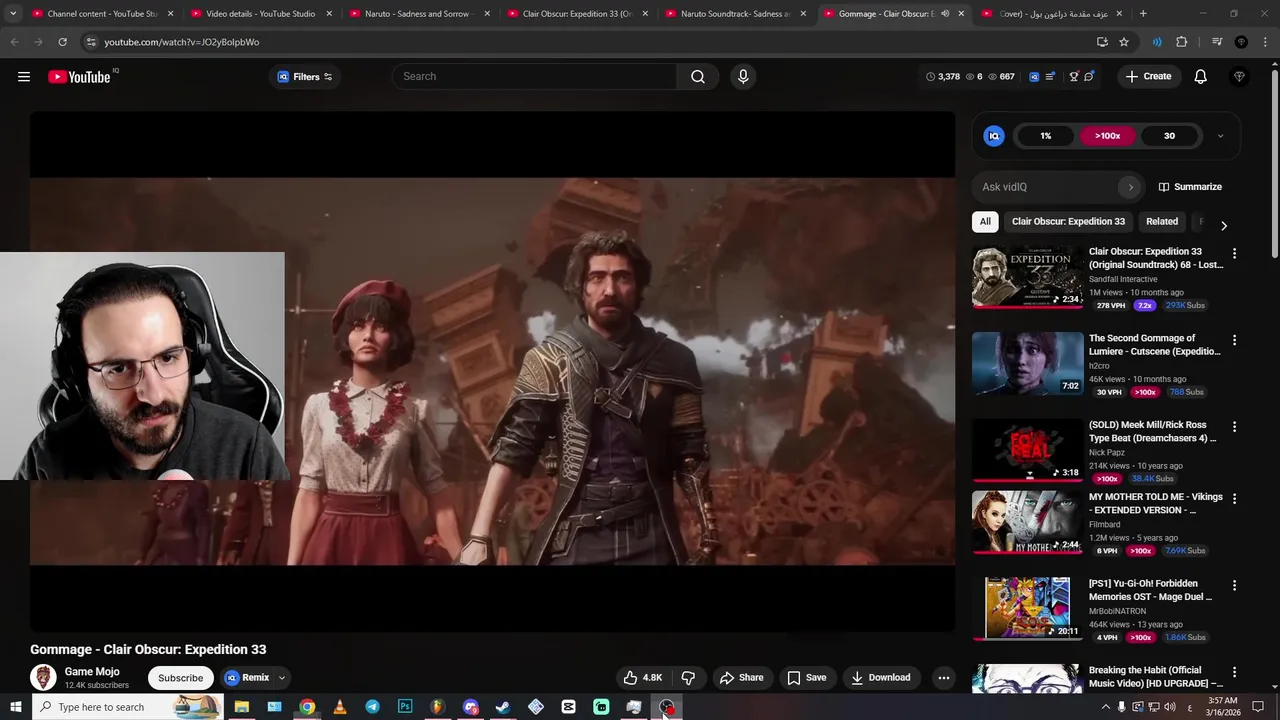1280x720 pixels.
Task: Open the tab search dropdown in Chrome
Action: point(13,14)
